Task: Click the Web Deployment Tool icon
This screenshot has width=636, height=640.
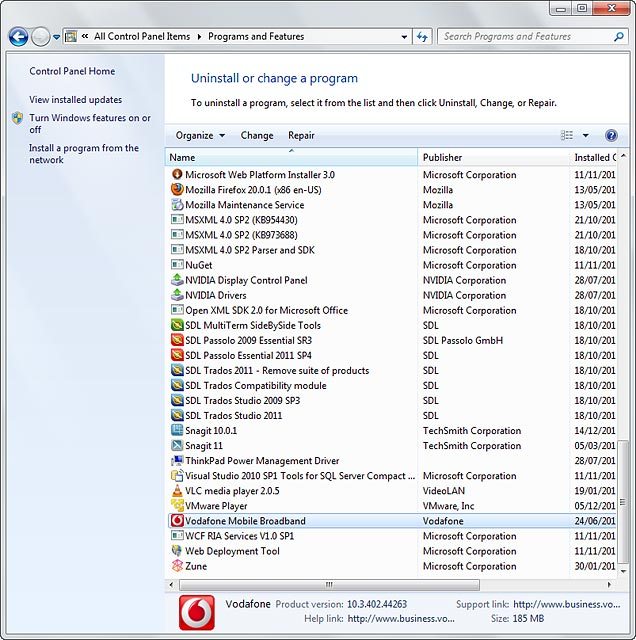Action: tap(177, 551)
